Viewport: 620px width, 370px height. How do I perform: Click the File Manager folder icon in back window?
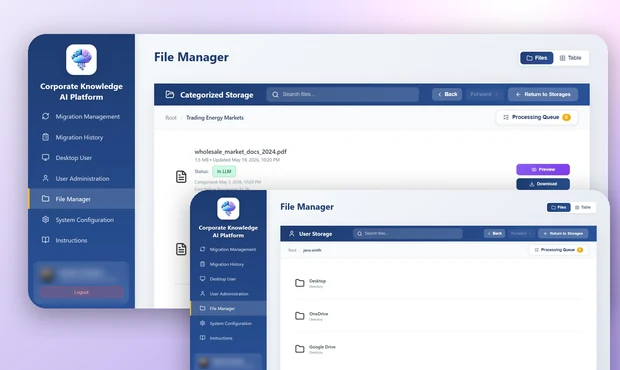click(x=45, y=198)
